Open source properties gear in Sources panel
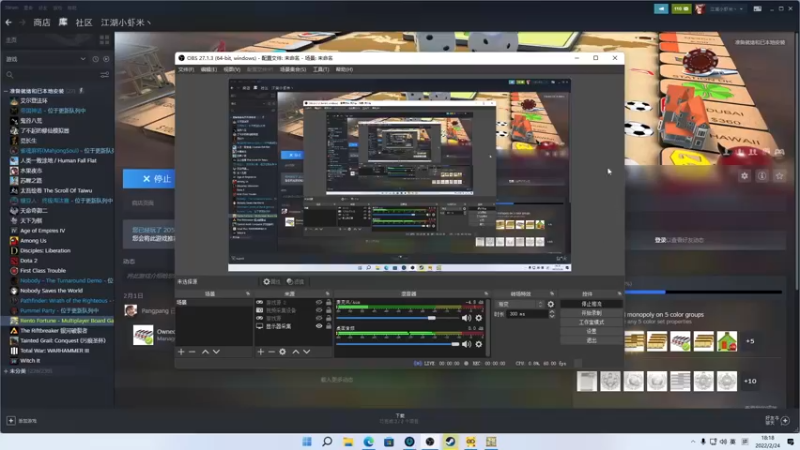Screen dimensions: 800x450 coord(283,352)
